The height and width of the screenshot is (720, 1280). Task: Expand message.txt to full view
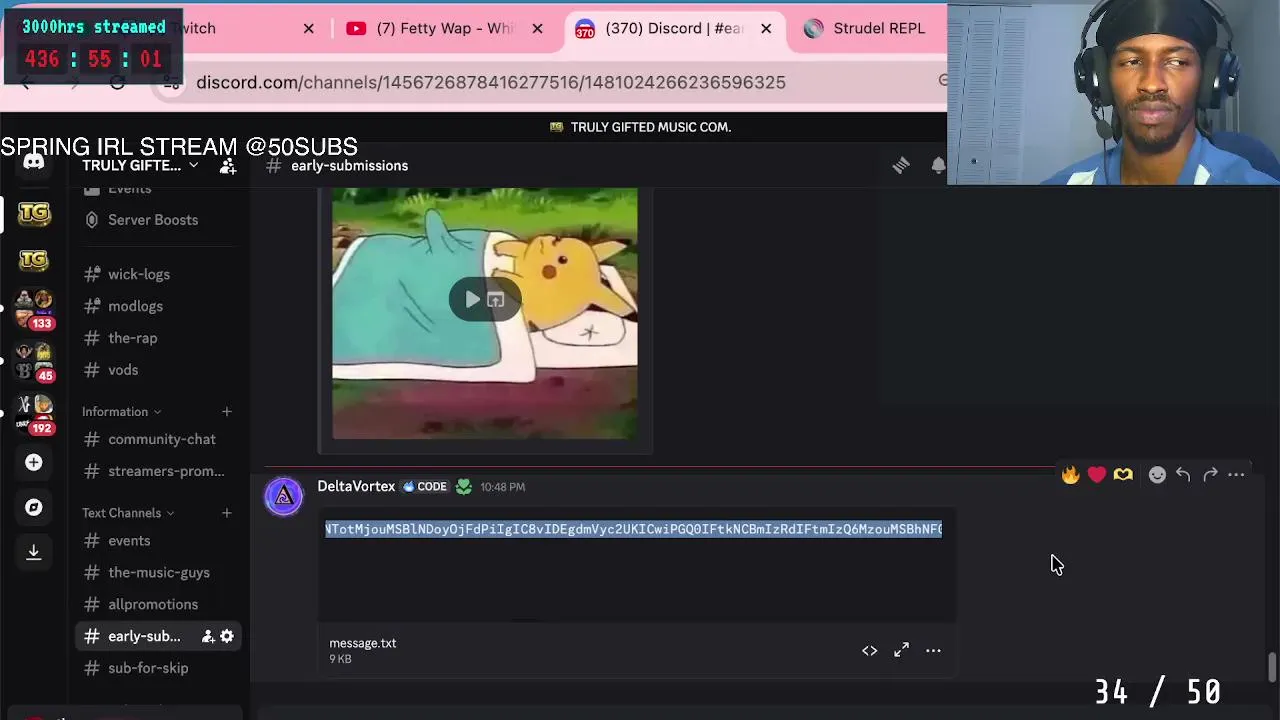point(901,651)
